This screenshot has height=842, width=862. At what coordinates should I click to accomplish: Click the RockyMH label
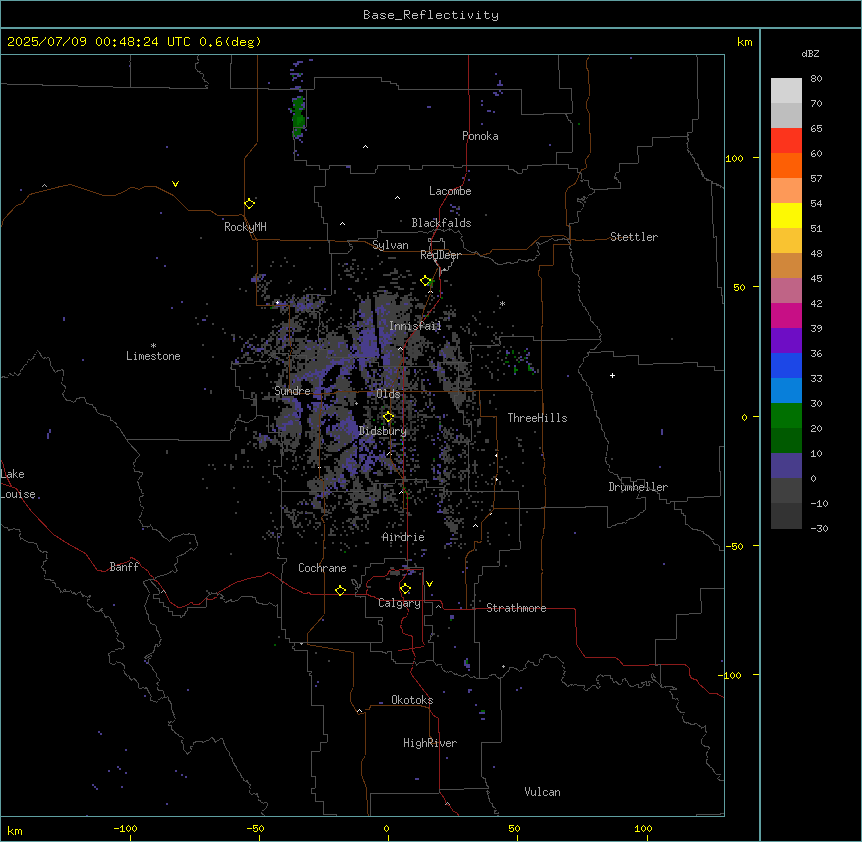pos(245,227)
